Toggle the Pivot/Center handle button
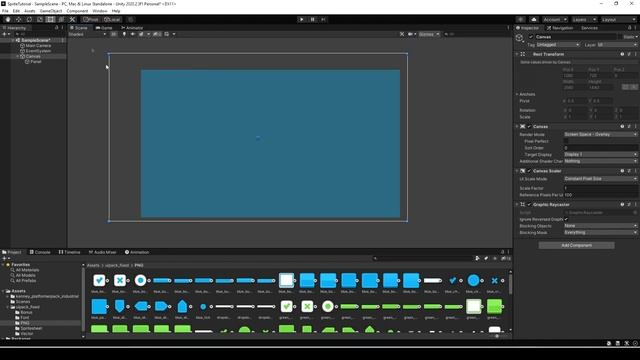Image resolution: width=640 pixels, height=360 pixels. 91,20
